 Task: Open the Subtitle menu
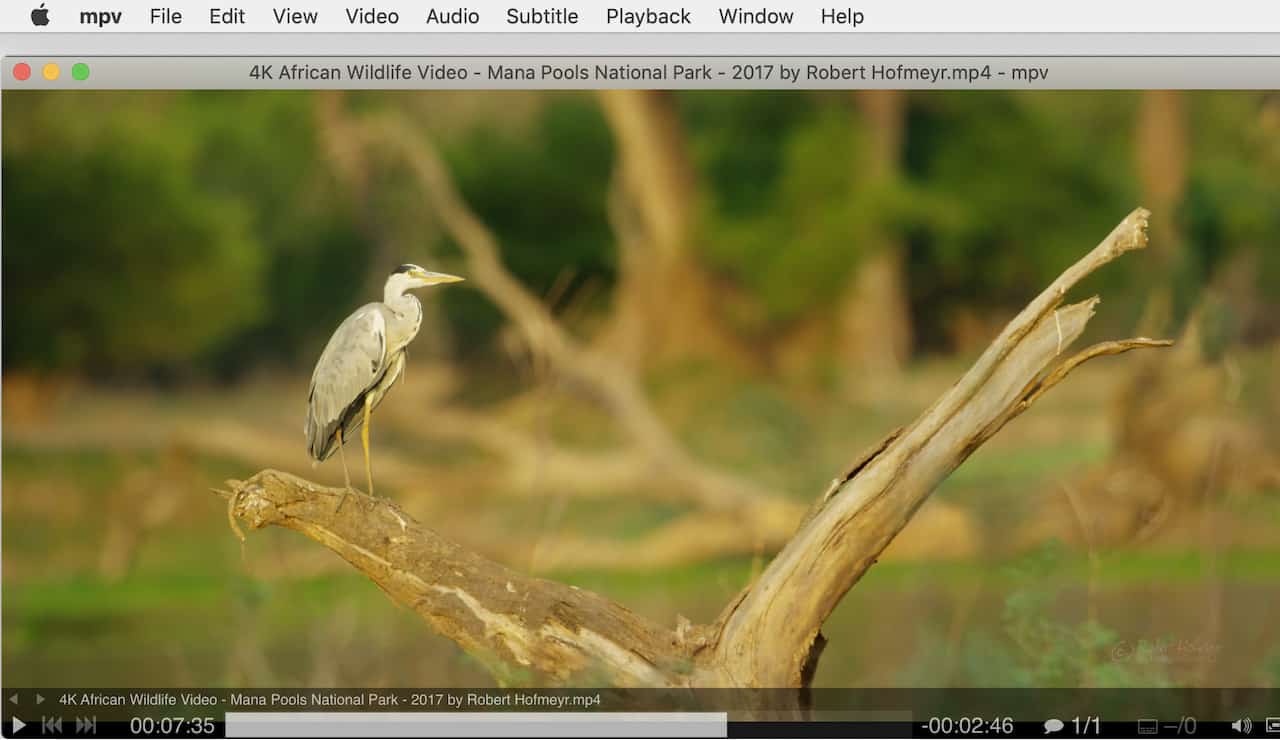pos(542,16)
